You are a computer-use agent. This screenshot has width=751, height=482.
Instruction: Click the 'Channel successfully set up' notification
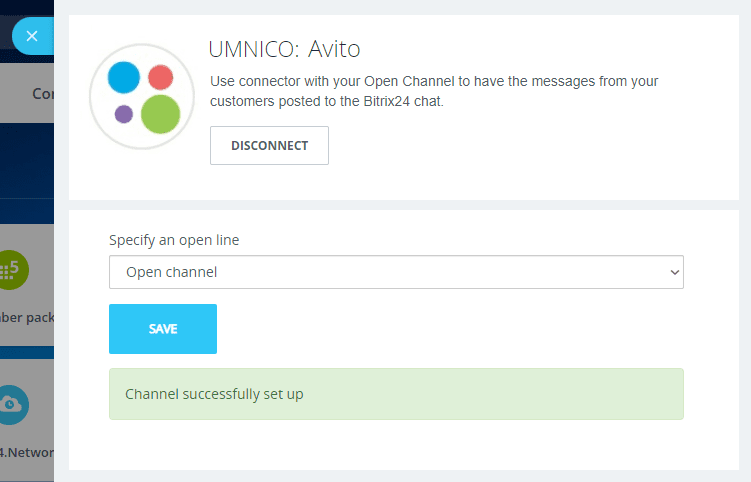click(395, 394)
